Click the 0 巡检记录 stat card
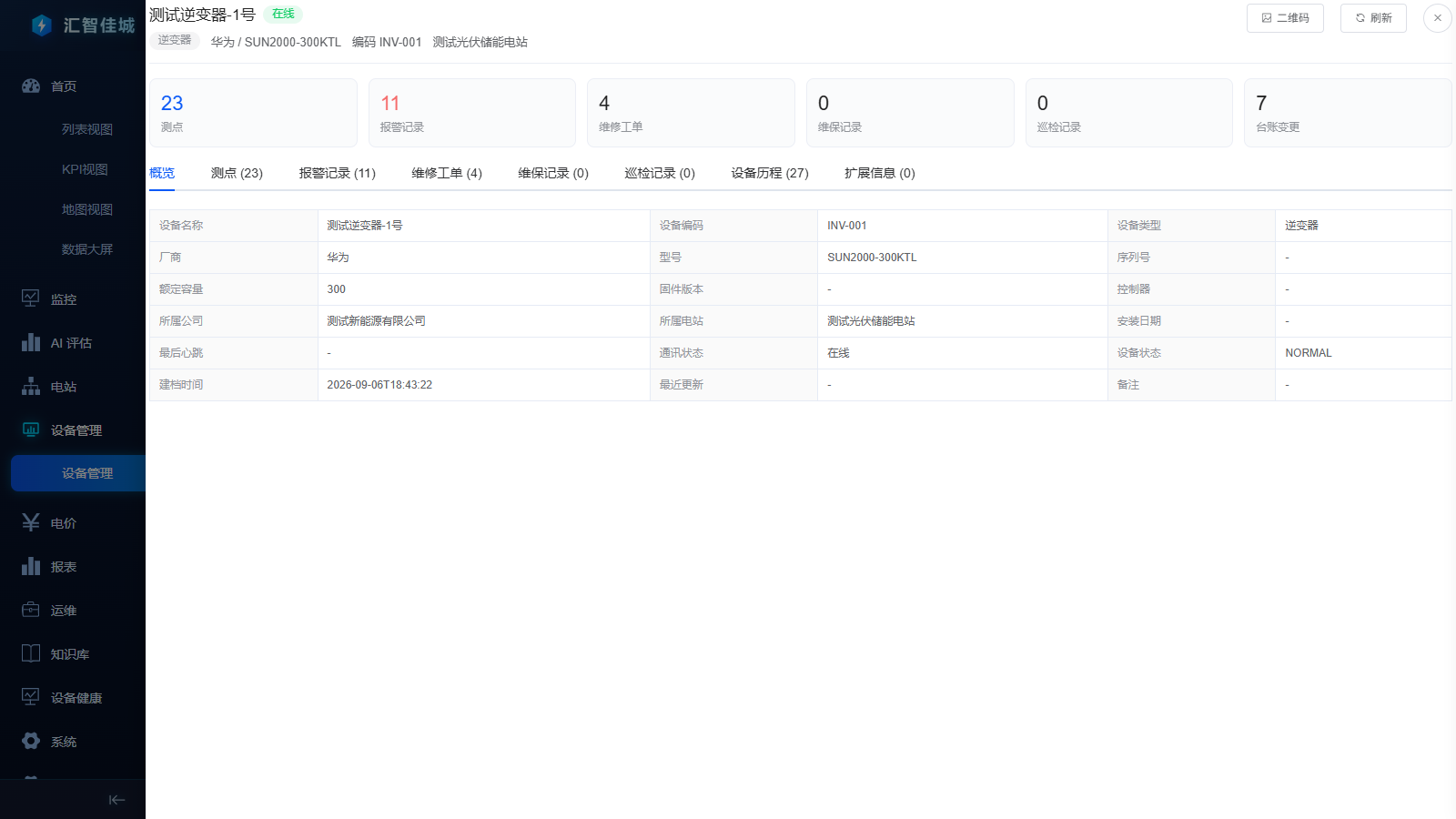Screen dimensions: 1456x819 (x=1129, y=113)
